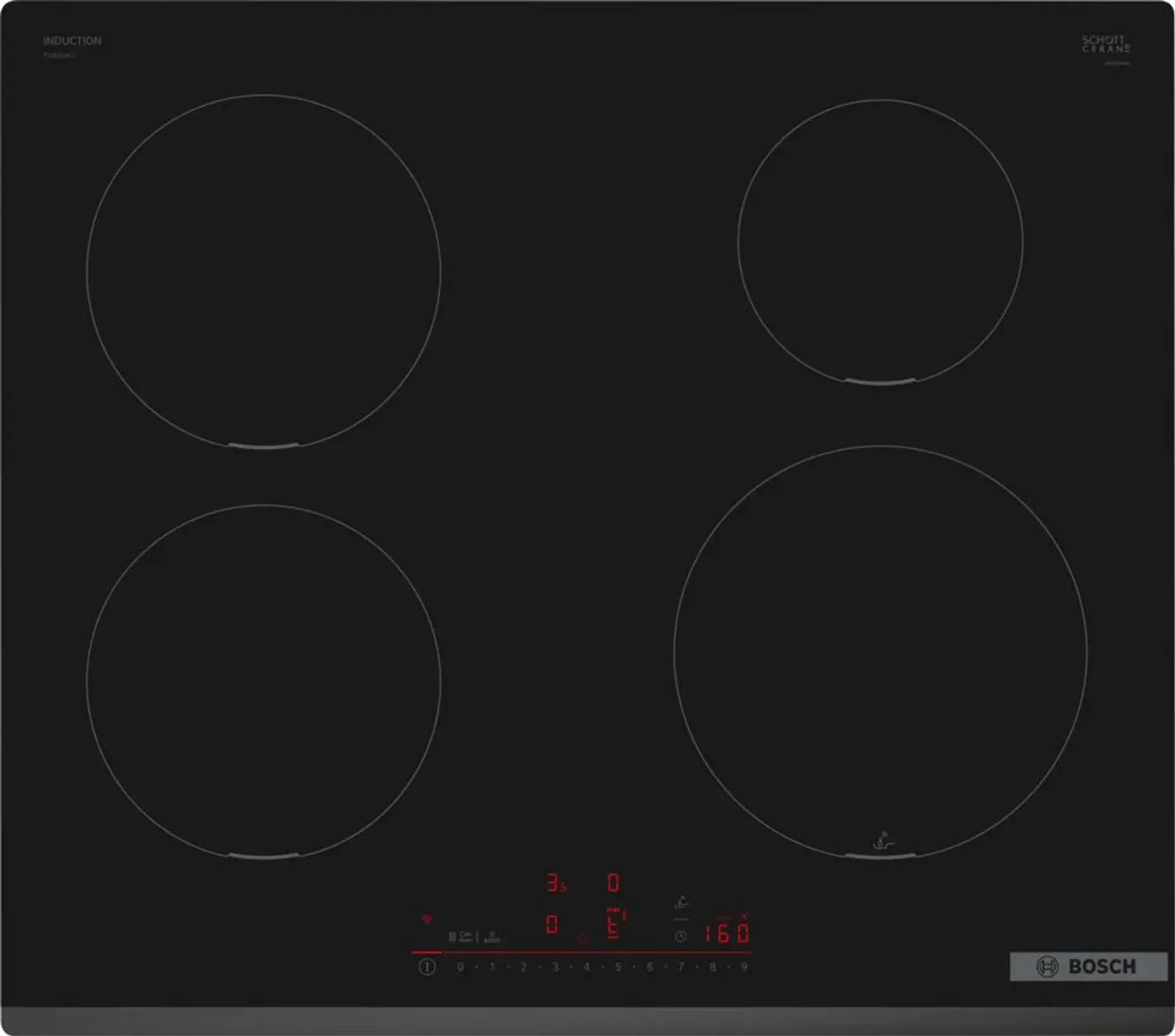The image size is (1175, 1036).
Task: Set power level 2 on the slider
Action: (524, 967)
